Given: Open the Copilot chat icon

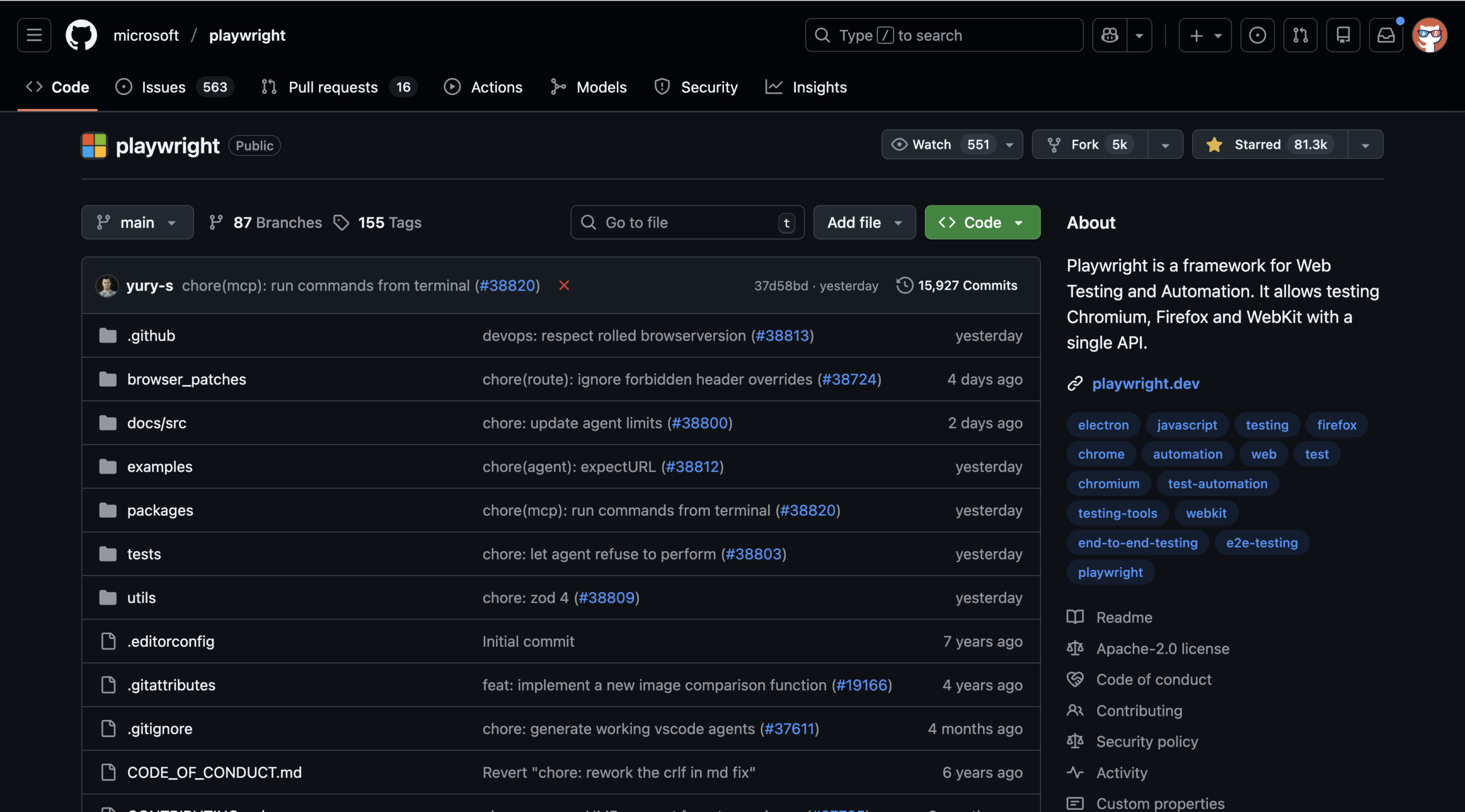Looking at the screenshot, I should (x=1110, y=35).
